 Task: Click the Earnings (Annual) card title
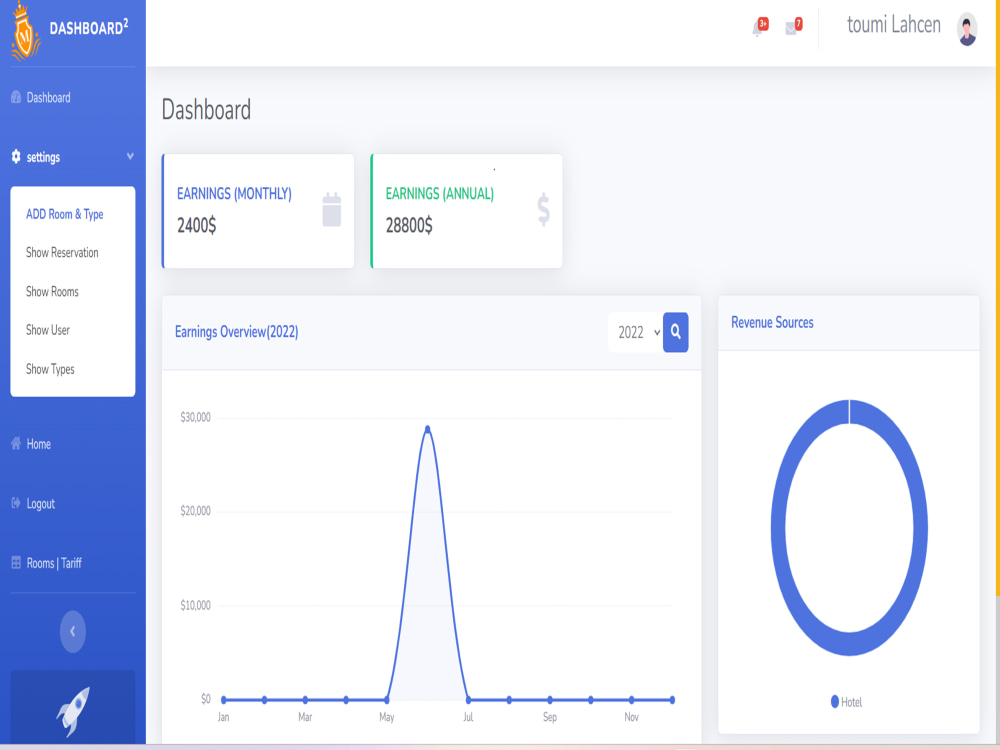click(x=439, y=194)
